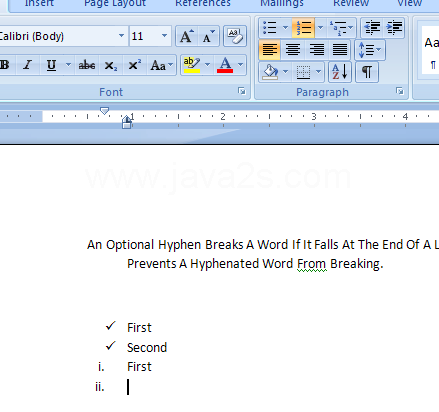
Task: Open the font color dropdown arrow
Action: point(240,65)
